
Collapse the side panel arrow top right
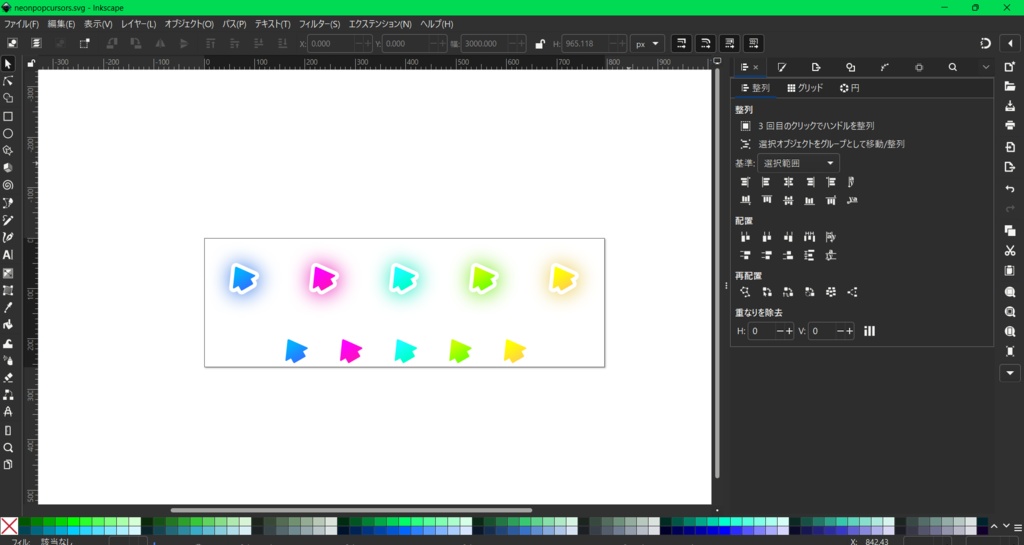click(x=1010, y=44)
